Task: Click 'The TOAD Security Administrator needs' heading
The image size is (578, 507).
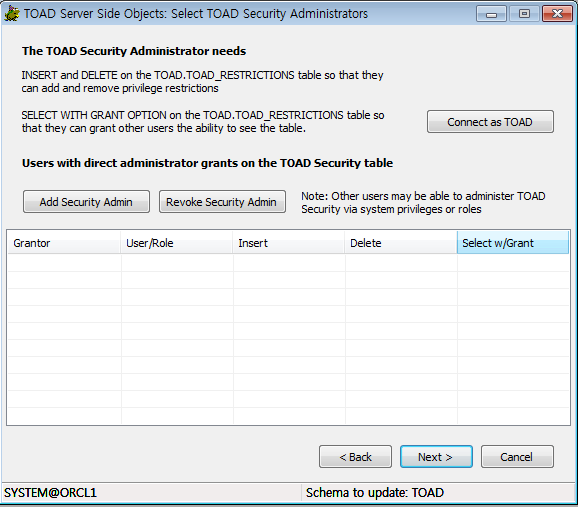Action: pyautogui.click(x=134, y=51)
